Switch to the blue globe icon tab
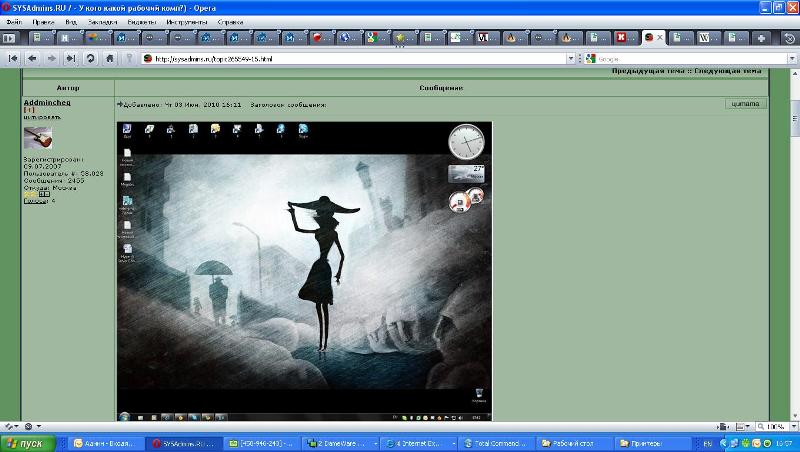Image resolution: width=800 pixels, height=452 pixels. point(348,38)
